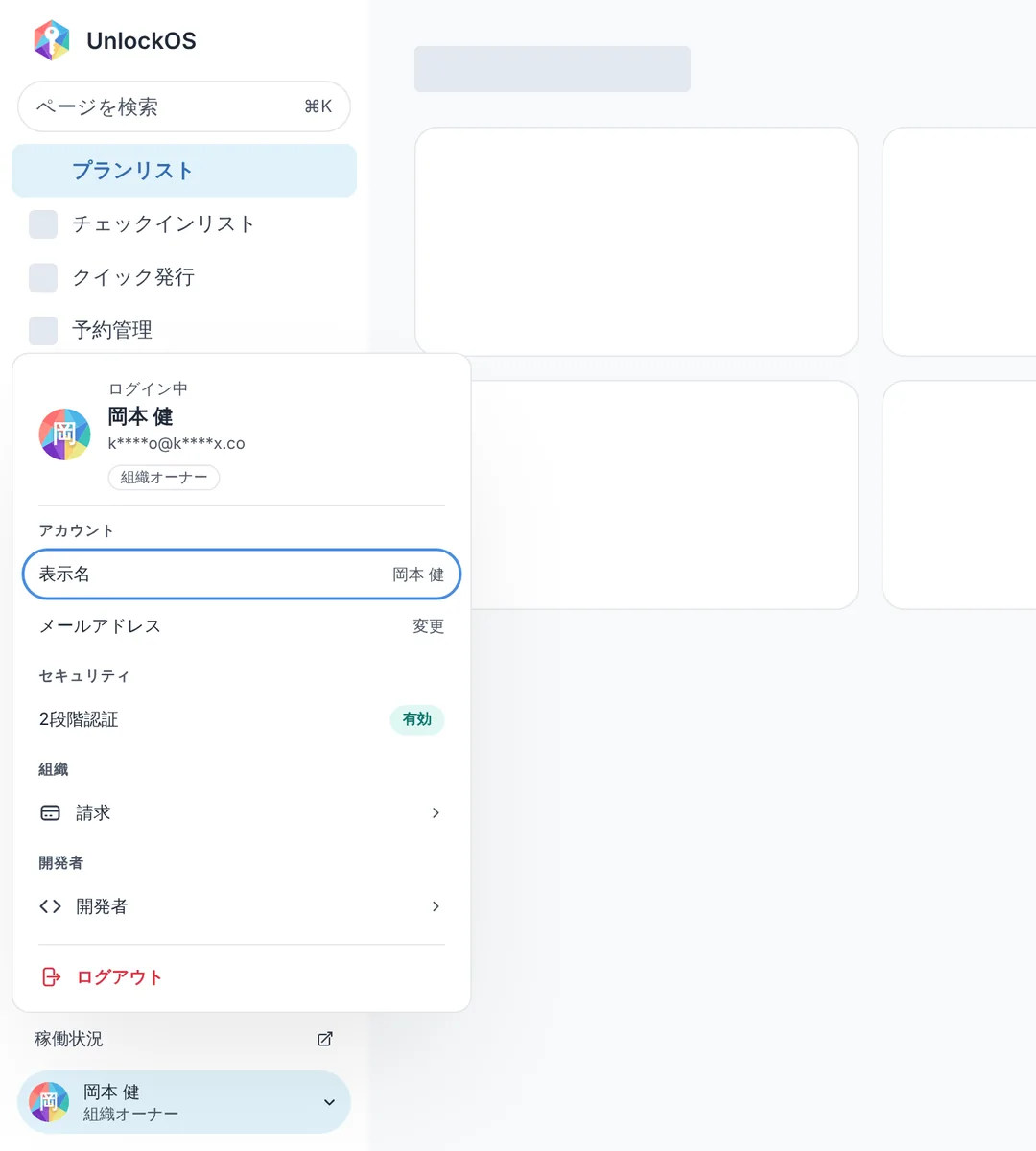
Task: Select プランリスト in the sidebar
Action: point(184,171)
